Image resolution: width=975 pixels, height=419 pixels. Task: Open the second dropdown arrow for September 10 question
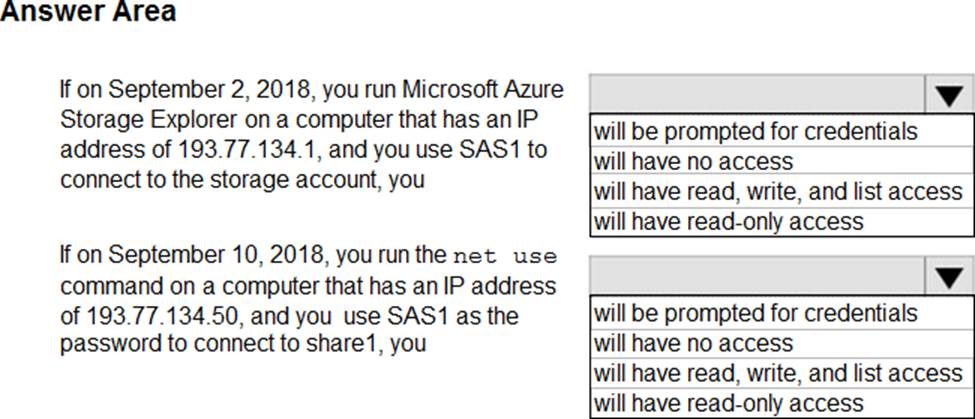(x=949, y=276)
